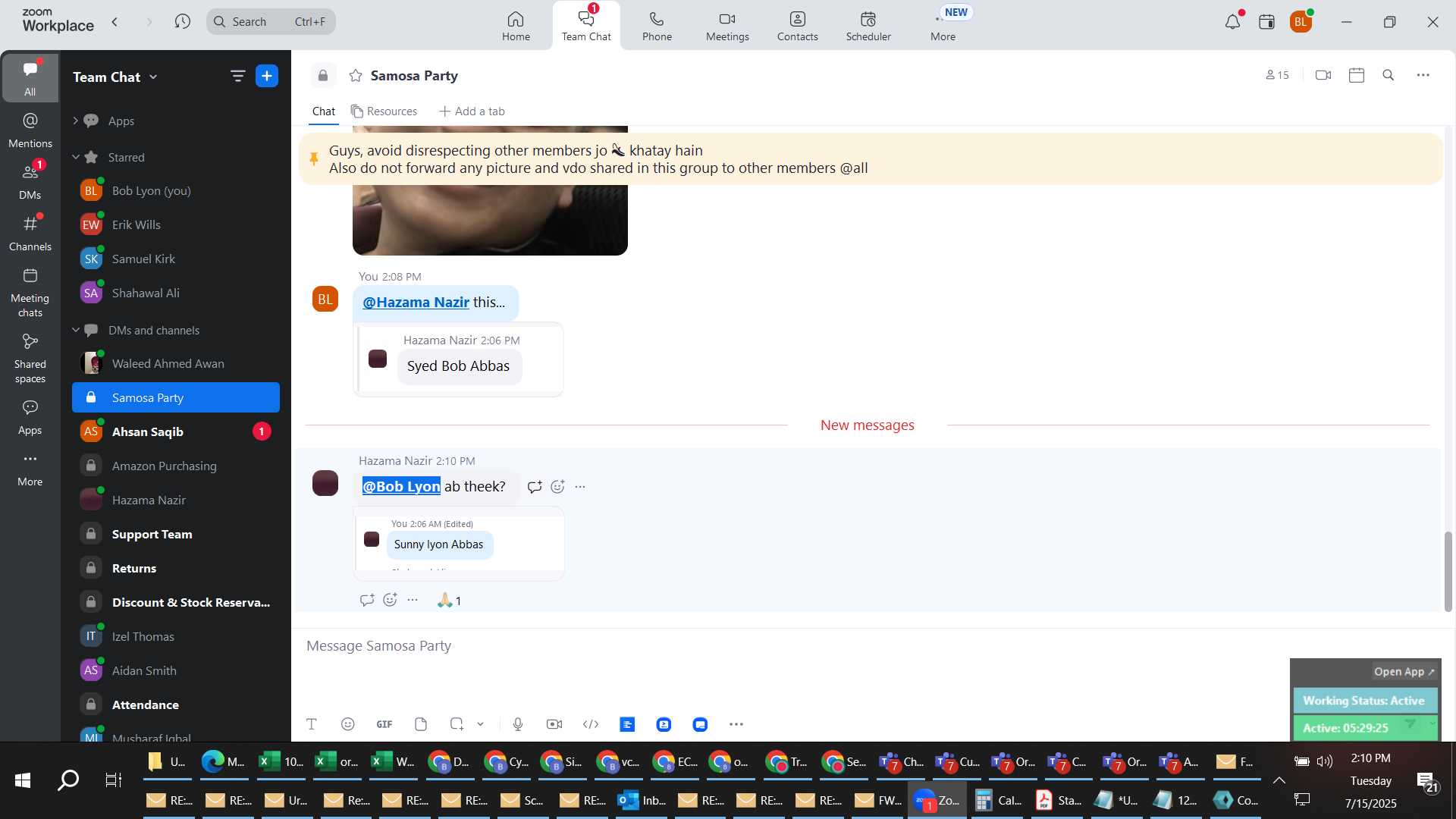The width and height of the screenshot is (1456, 819).
Task: Click the @Hazama Nazir mention link
Action: 416,303
